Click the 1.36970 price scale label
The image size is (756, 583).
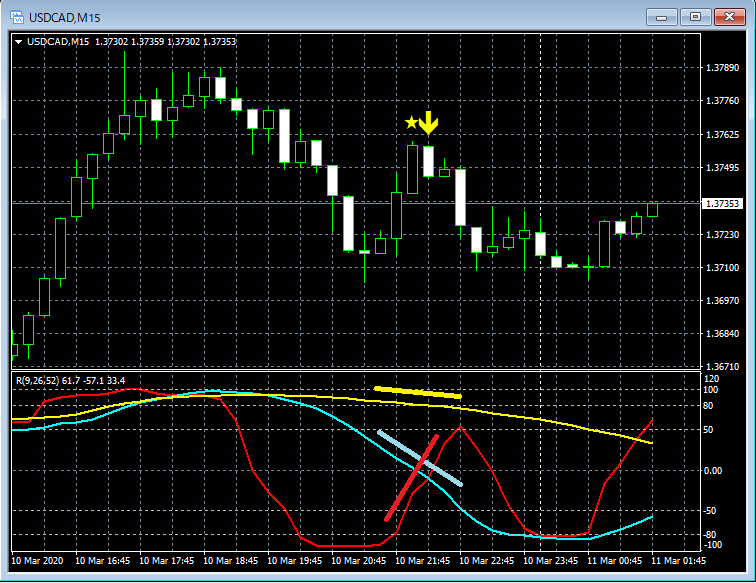[722, 301]
